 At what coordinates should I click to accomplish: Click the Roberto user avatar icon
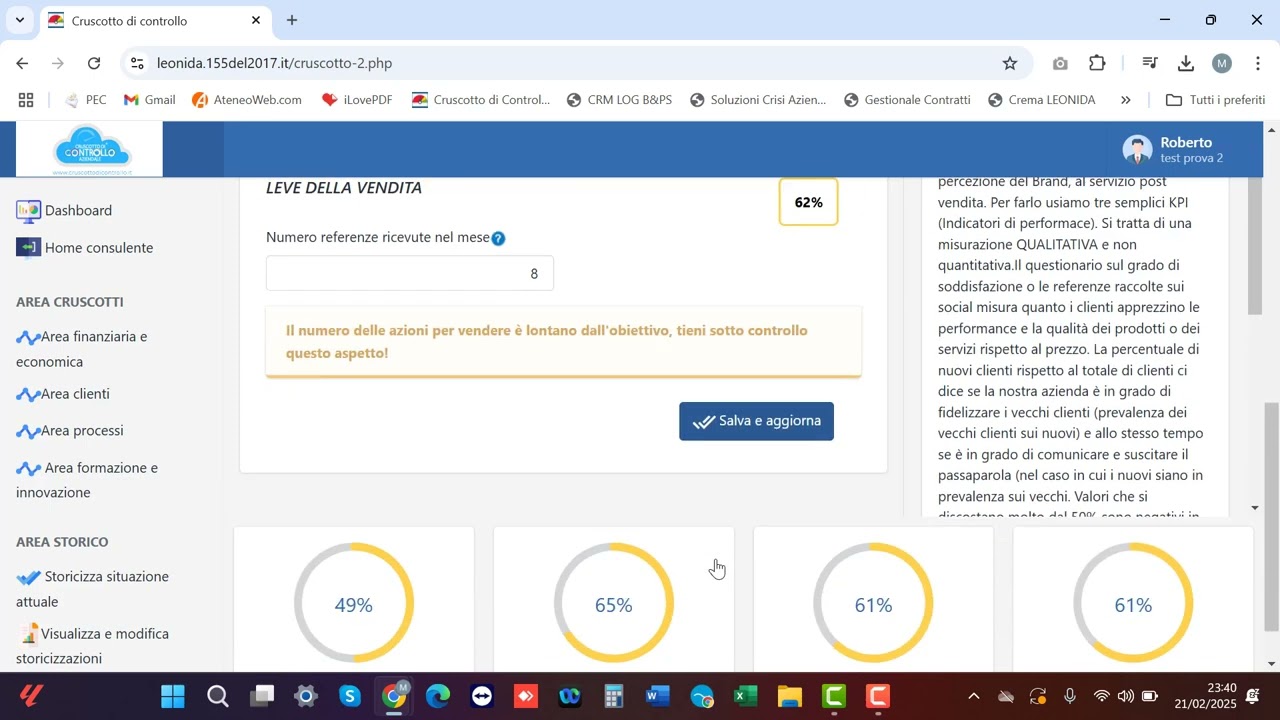tap(1137, 150)
